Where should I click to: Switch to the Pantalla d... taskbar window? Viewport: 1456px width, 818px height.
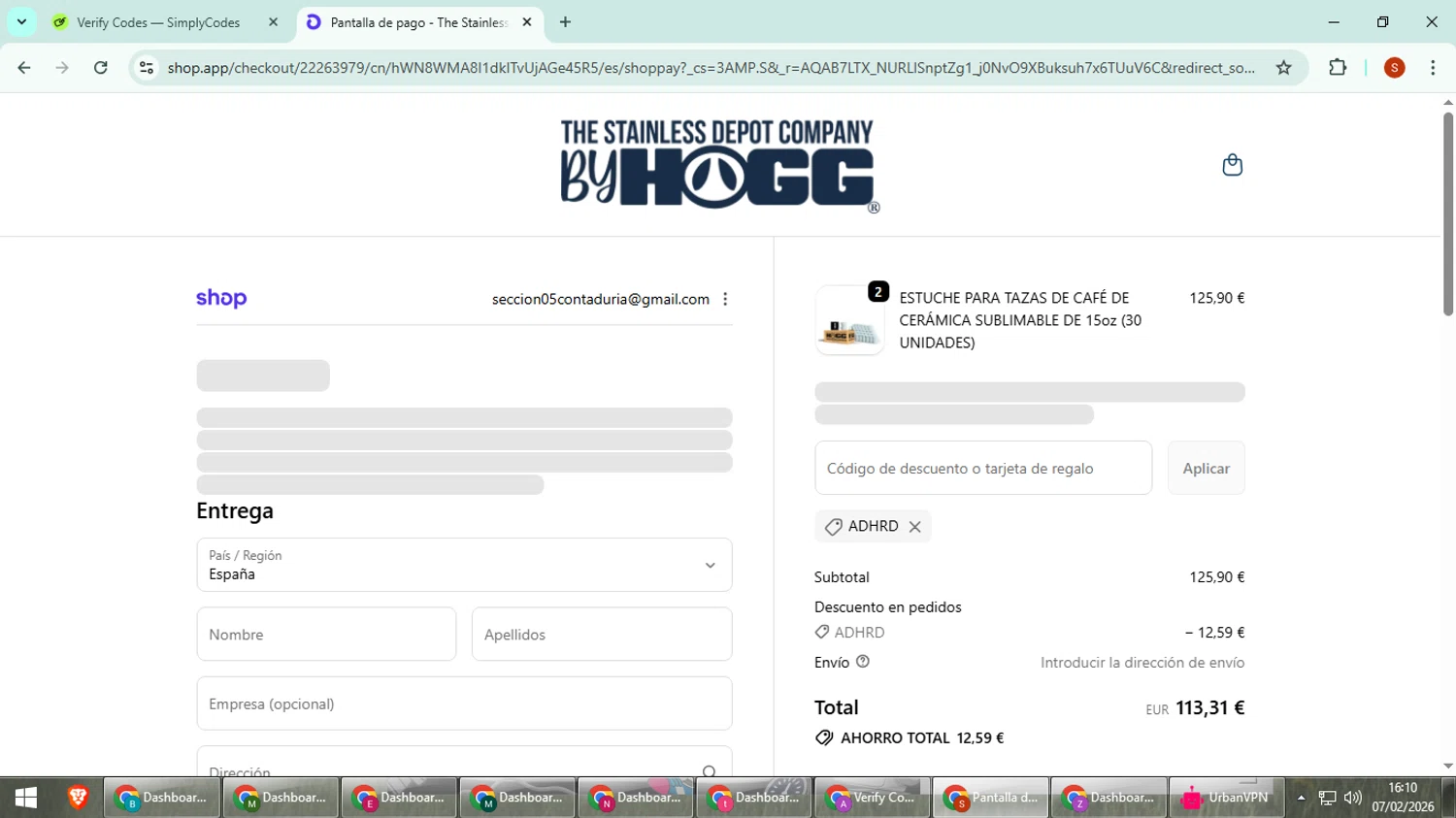pos(990,798)
